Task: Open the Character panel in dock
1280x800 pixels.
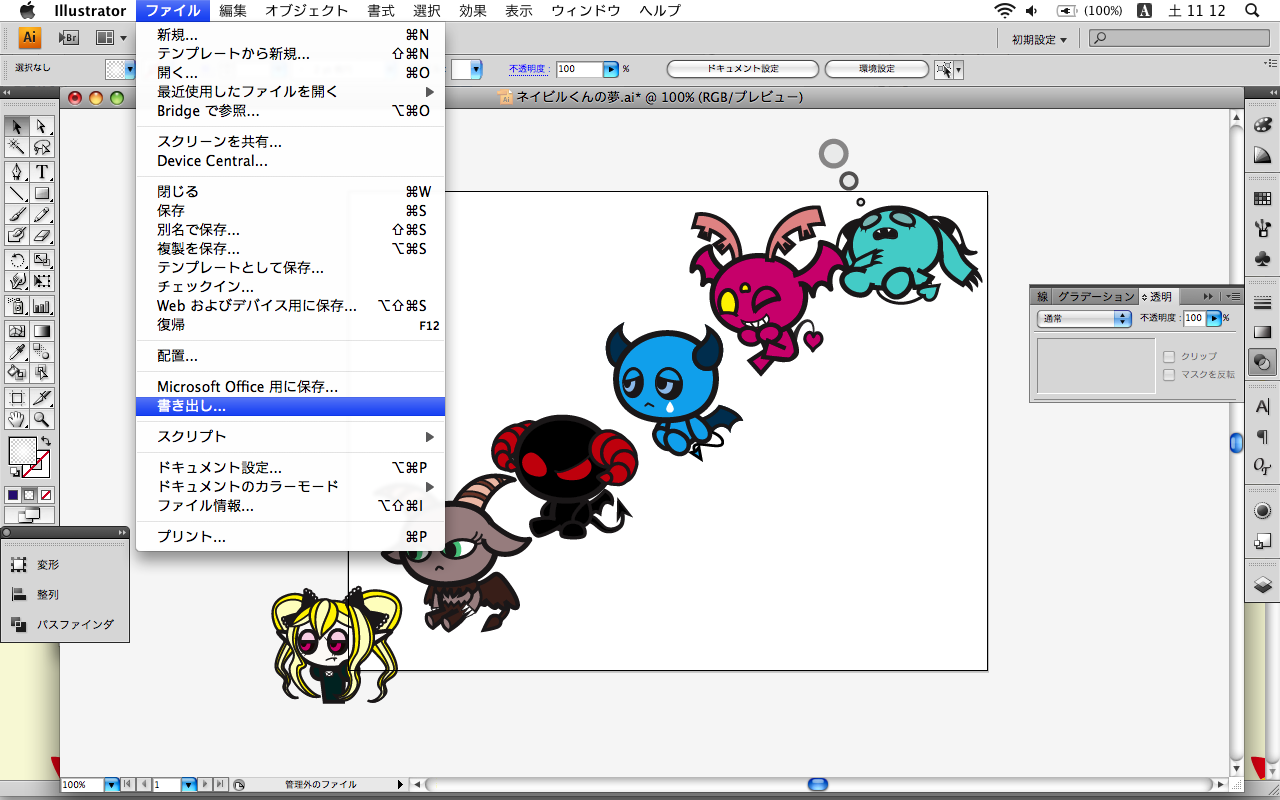Action: (1262, 407)
